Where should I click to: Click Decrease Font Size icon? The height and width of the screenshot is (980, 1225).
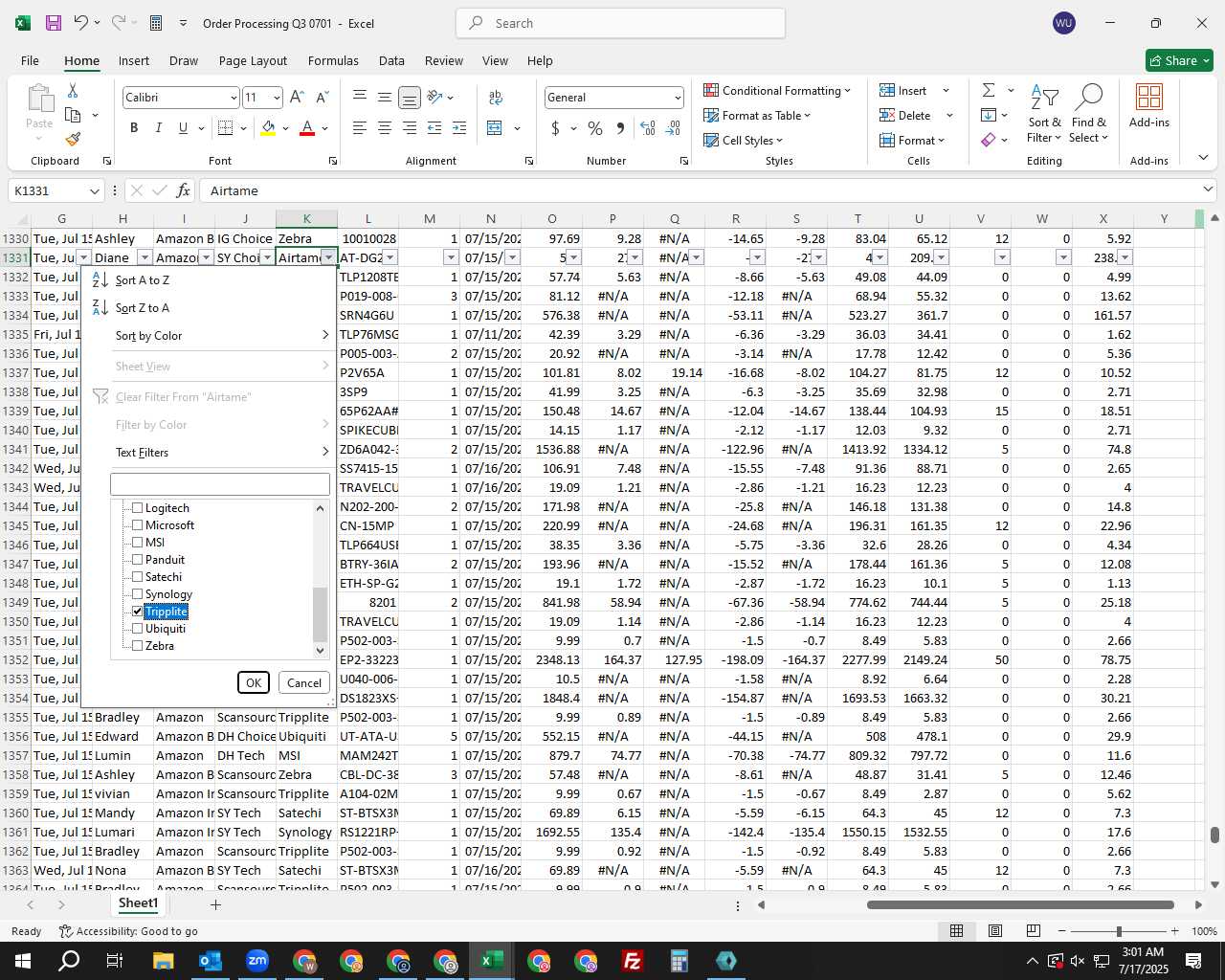coord(322,97)
